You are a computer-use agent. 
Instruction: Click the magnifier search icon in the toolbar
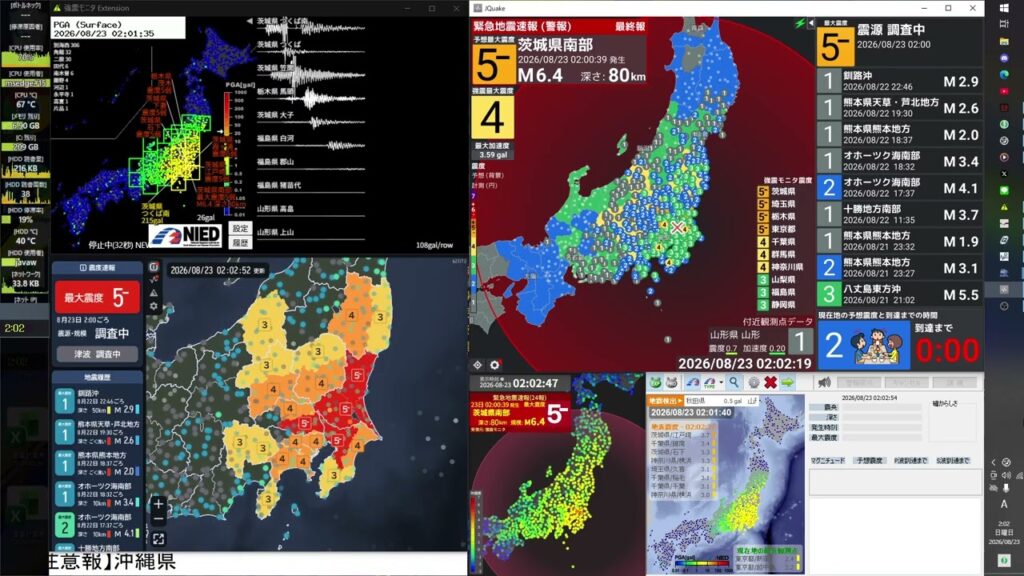(734, 383)
